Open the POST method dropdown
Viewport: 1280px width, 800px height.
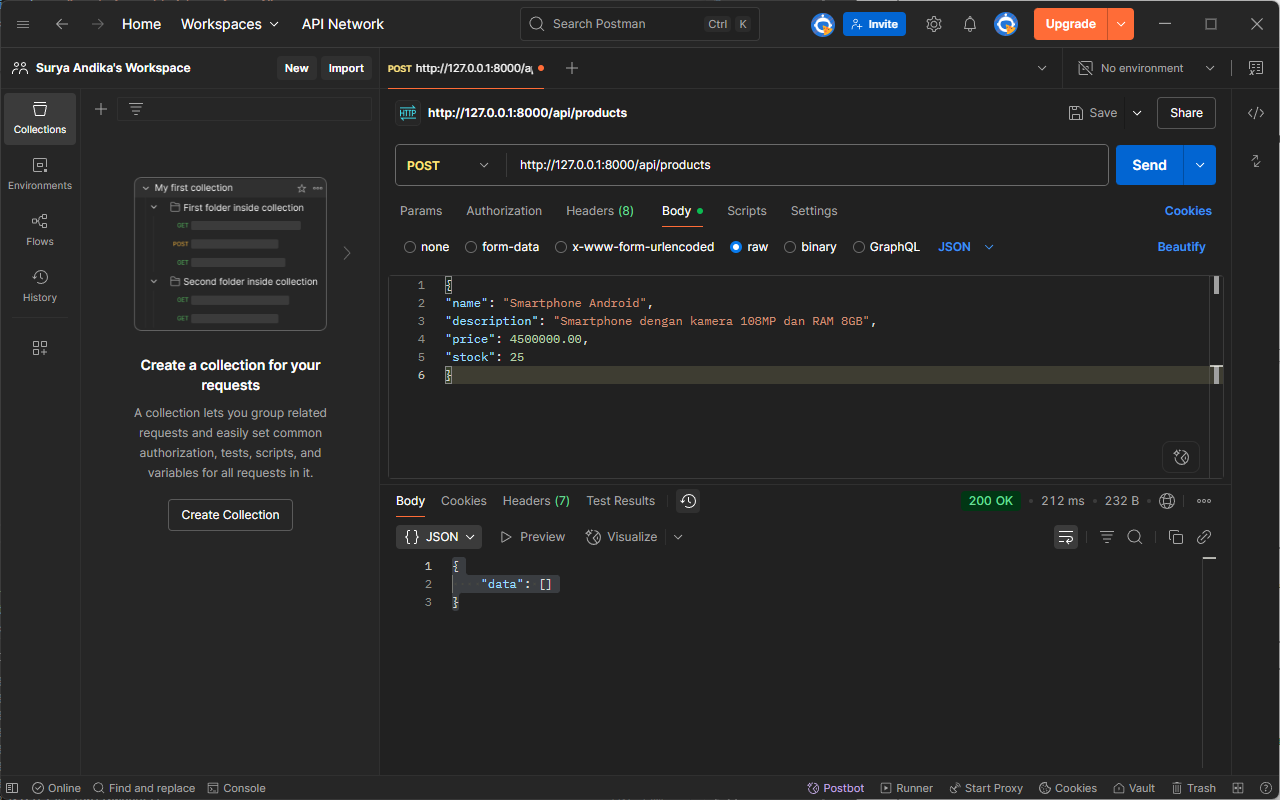[x=448, y=165]
